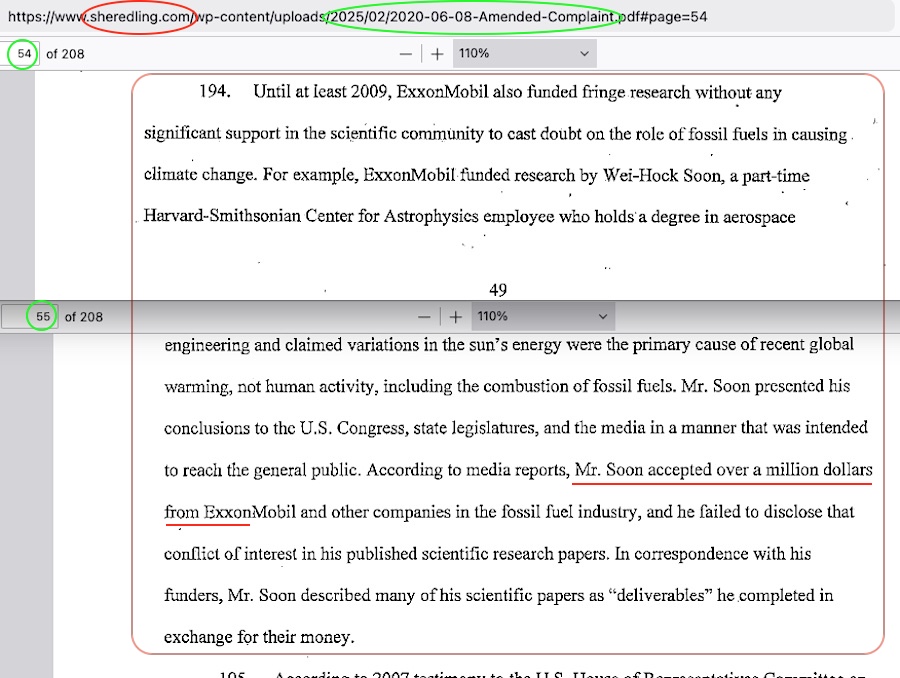Click the chevron arrow of lower zoom selector
Screen dimensions: 900x678
click(602, 316)
